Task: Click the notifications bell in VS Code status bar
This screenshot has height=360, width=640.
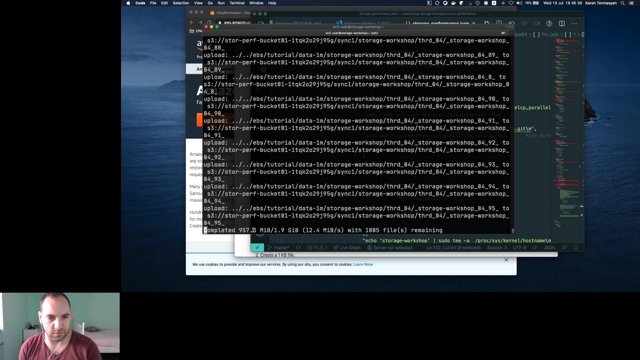Action: 576,247
